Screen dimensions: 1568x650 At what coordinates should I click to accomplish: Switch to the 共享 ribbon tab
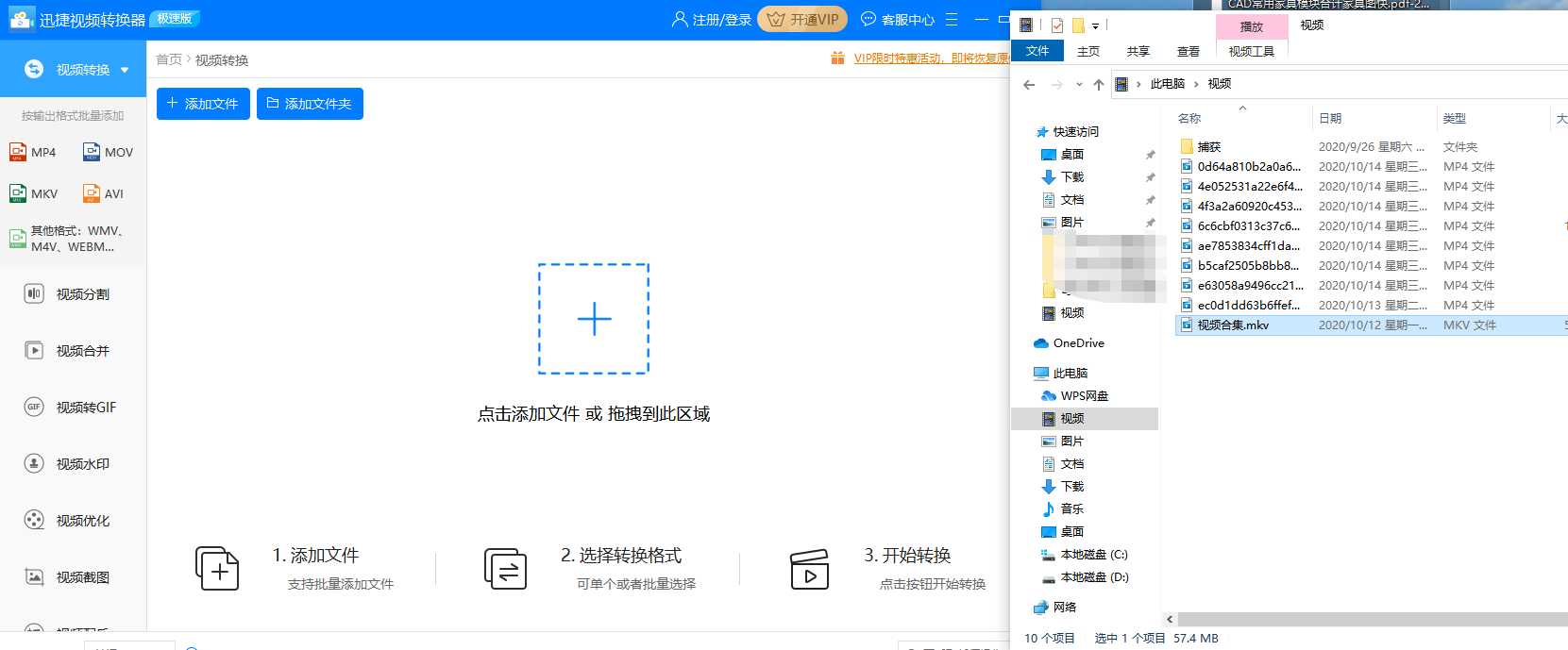(x=1138, y=52)
